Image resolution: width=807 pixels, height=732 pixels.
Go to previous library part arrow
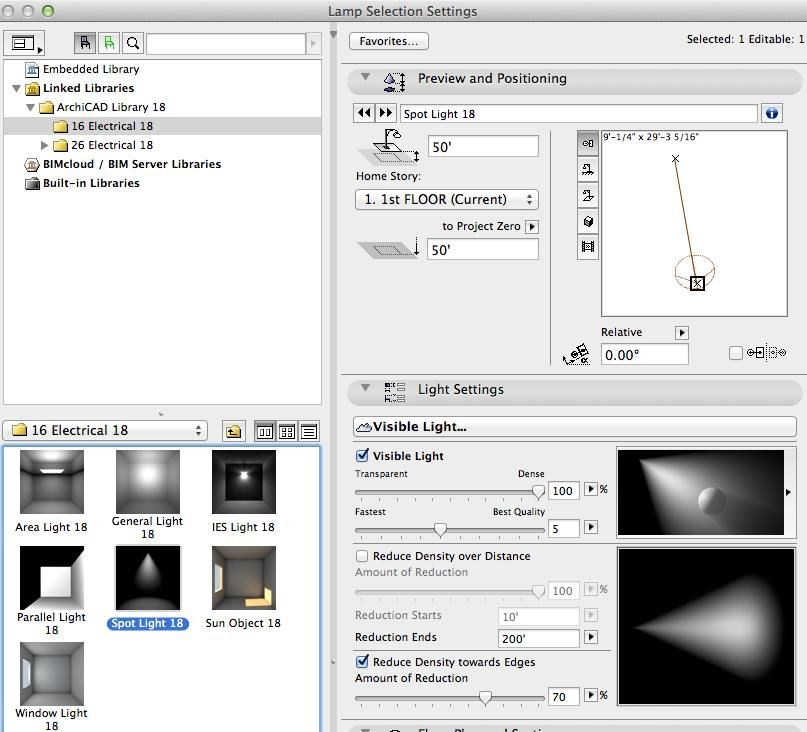[x=364, y=113]
